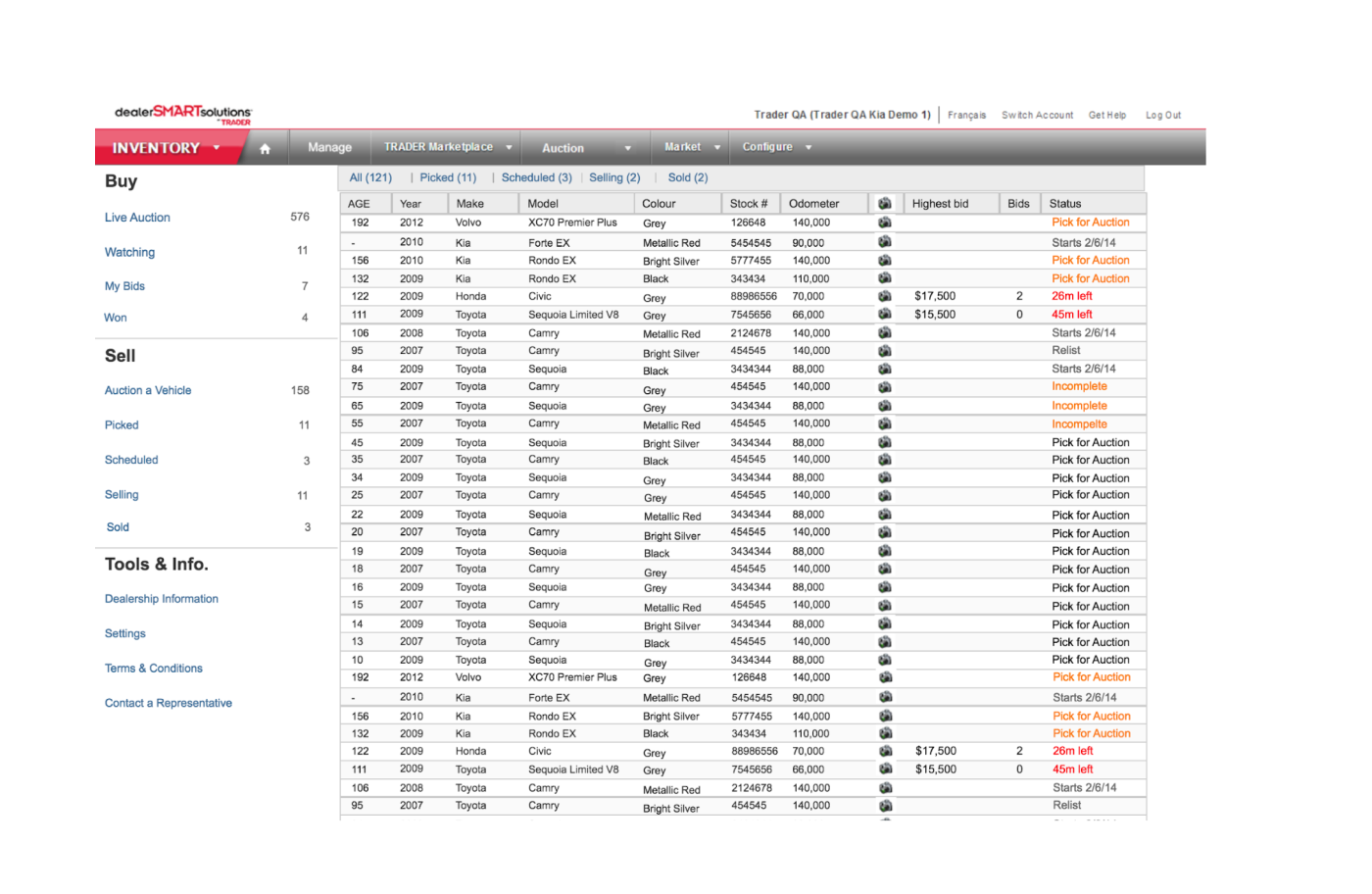Open the camera icon for age 35 Camry row

pos(885,459)
